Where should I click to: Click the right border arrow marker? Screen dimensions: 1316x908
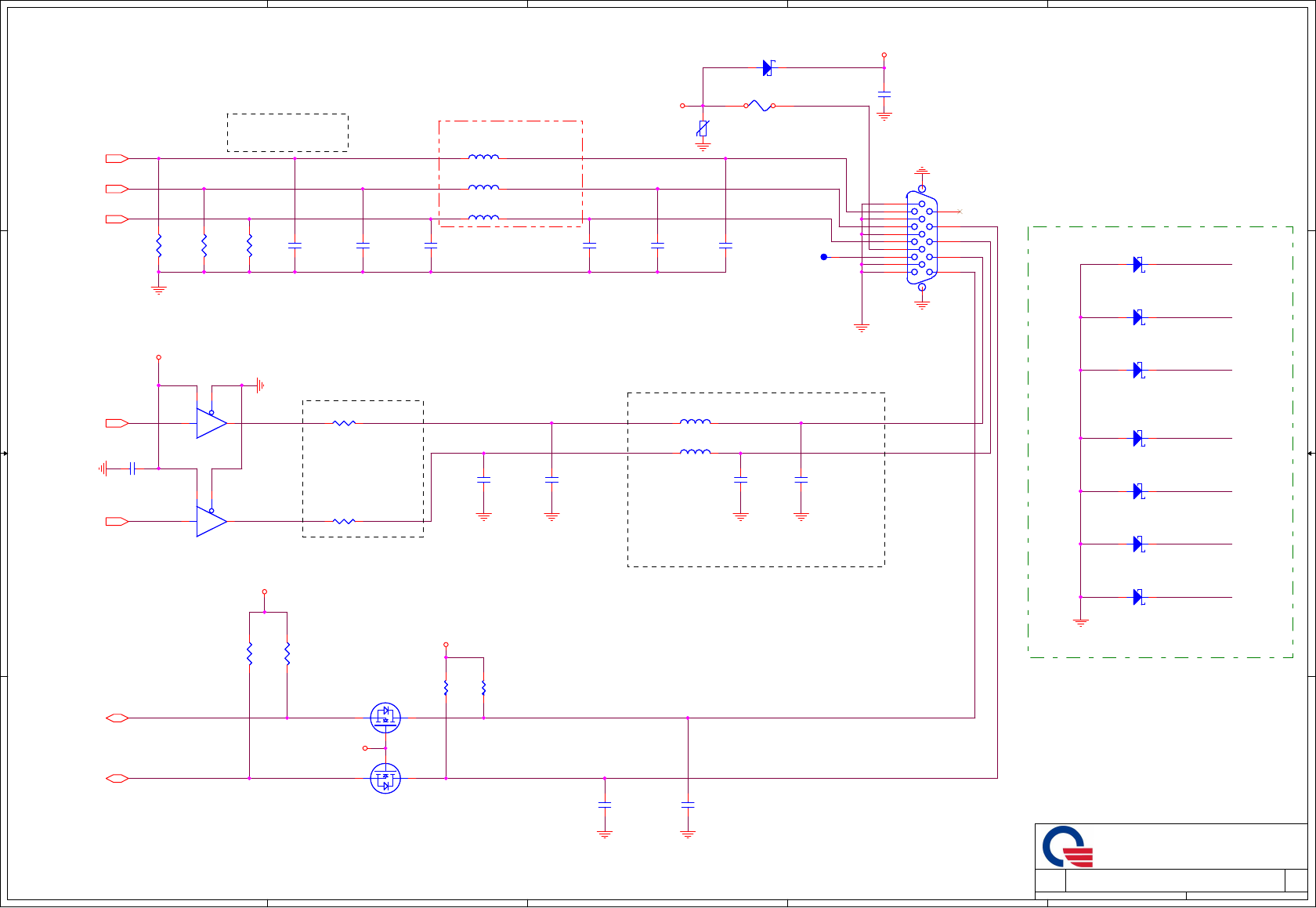pos(1311,454)
